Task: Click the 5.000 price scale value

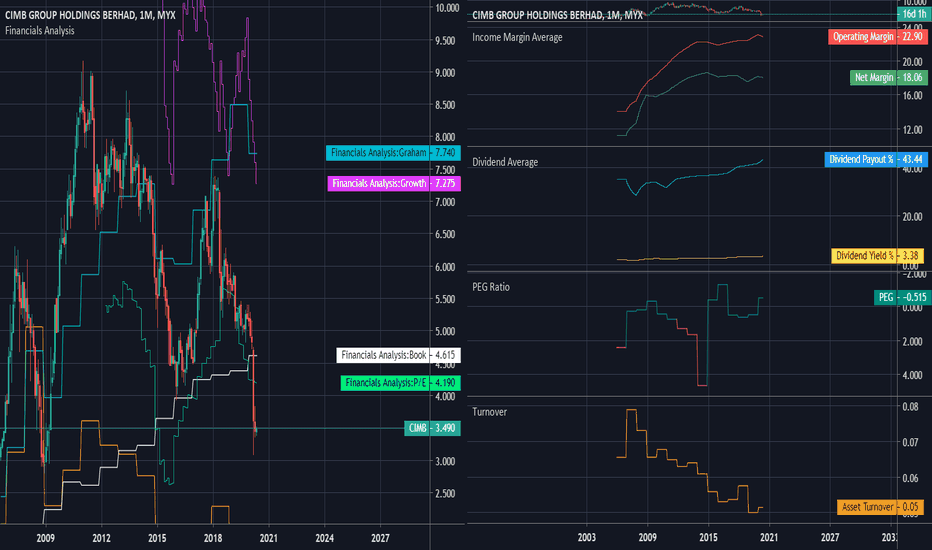Action: [x=447, y=331]
